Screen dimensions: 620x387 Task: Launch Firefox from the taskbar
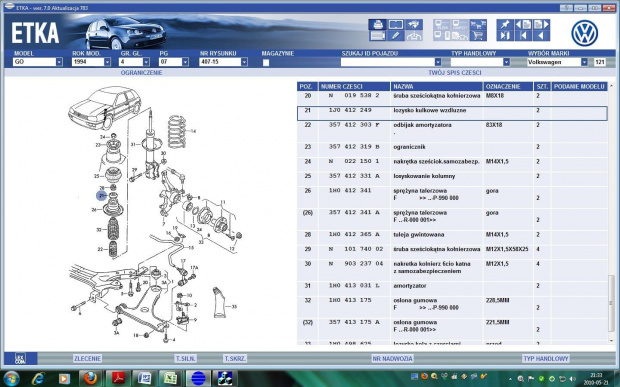91,378
